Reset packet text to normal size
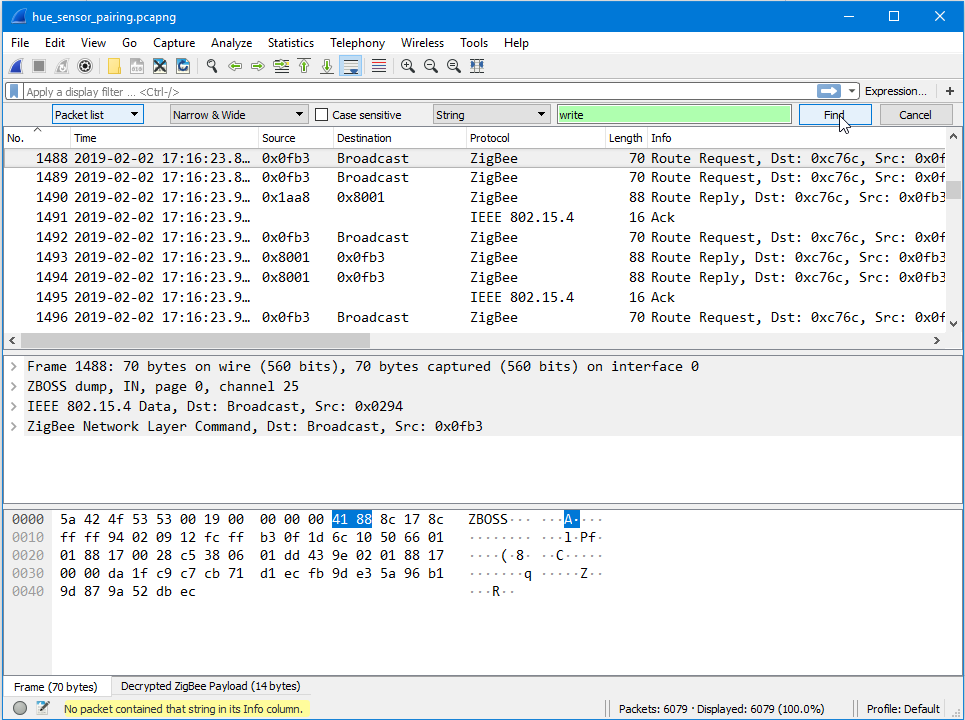Screen dimensions: 965x720 [x=454, y=66]
